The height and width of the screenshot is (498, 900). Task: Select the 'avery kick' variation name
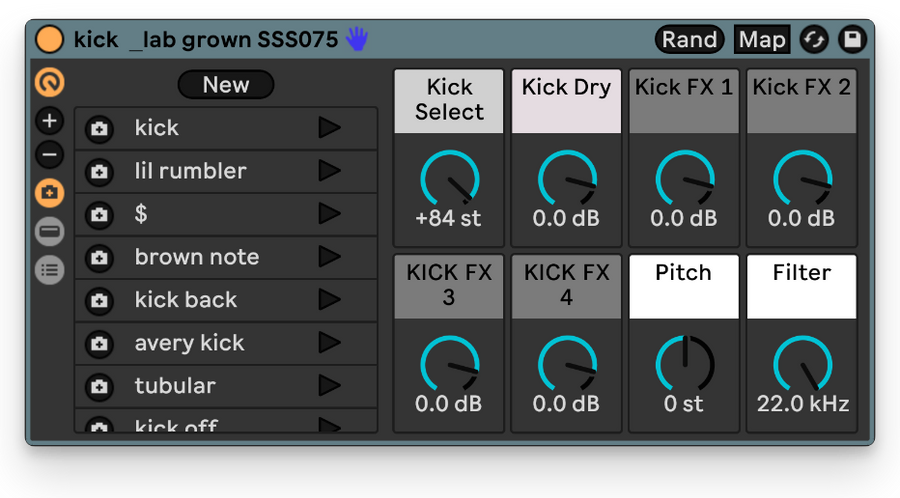tap(189, 343)
